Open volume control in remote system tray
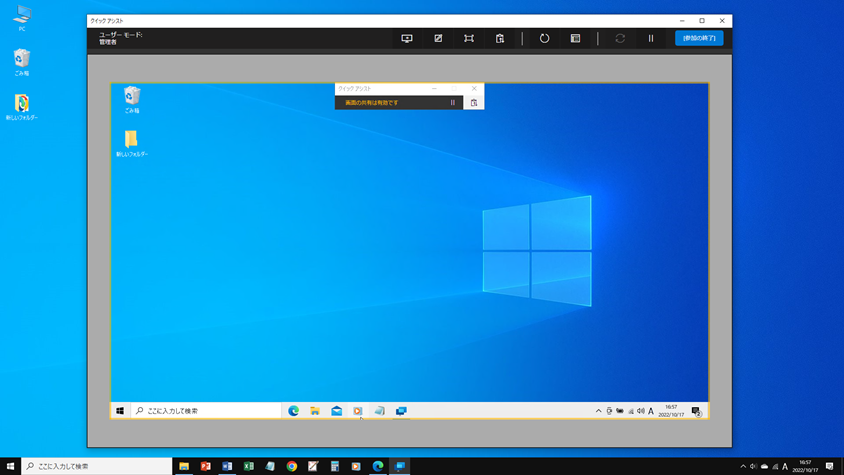Viewport: 844px width, 475px height. pos(641,411)
